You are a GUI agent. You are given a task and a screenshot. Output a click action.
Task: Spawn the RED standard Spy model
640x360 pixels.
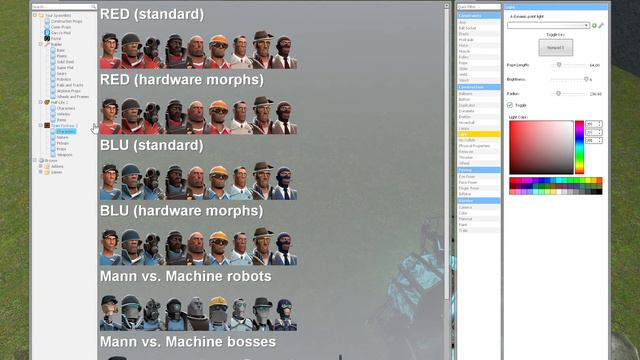click(286, 50)
